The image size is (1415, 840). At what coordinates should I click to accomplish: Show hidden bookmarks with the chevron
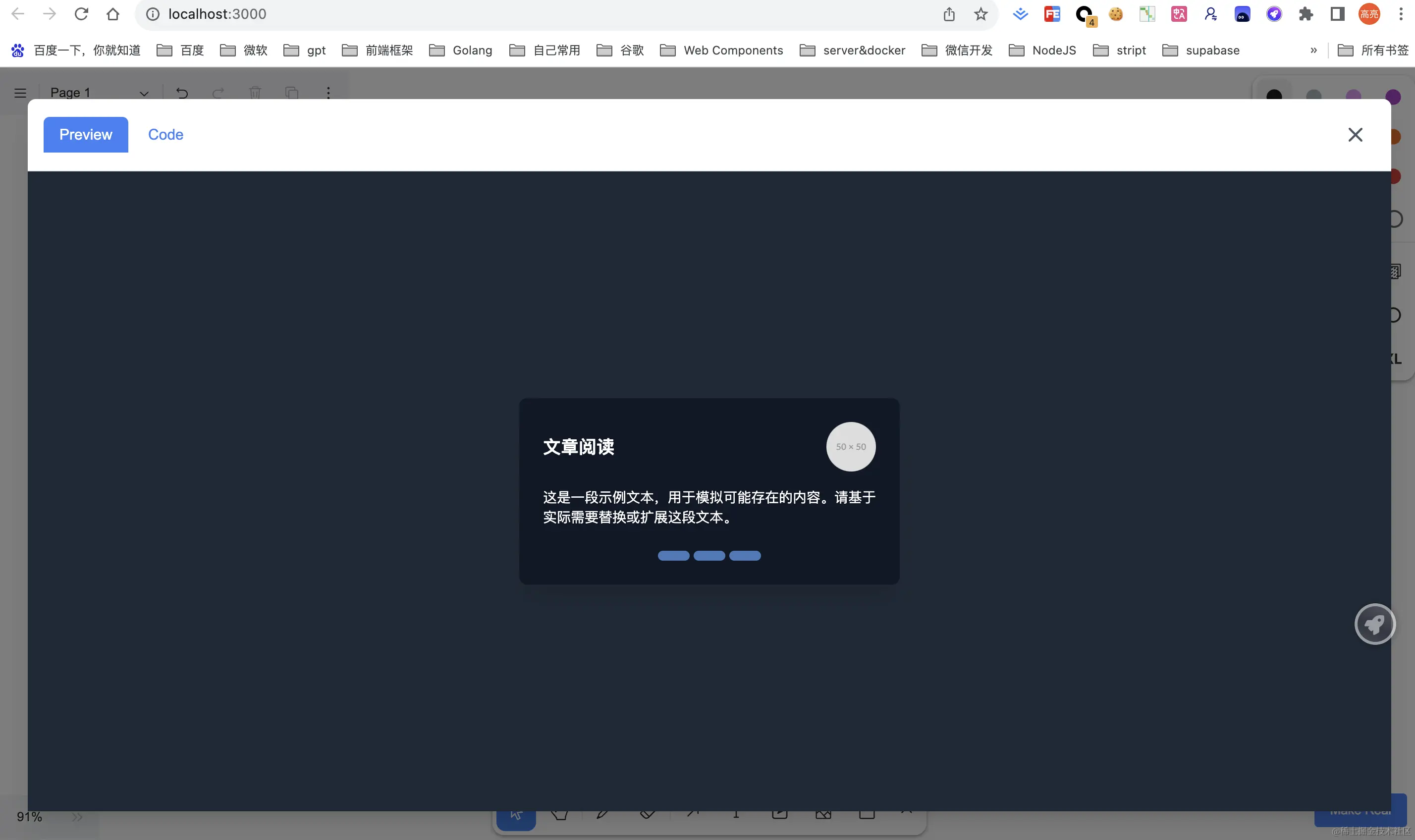click(x=1313, y=51)
